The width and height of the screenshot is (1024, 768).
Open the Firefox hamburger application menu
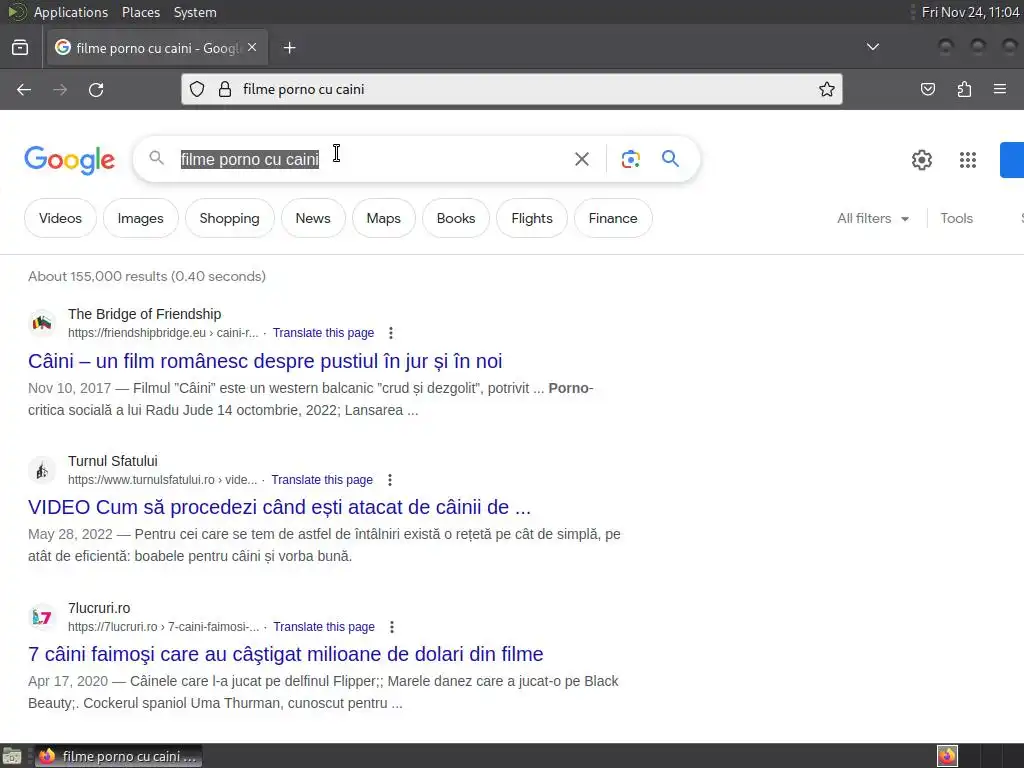[x=1000, y=89]
